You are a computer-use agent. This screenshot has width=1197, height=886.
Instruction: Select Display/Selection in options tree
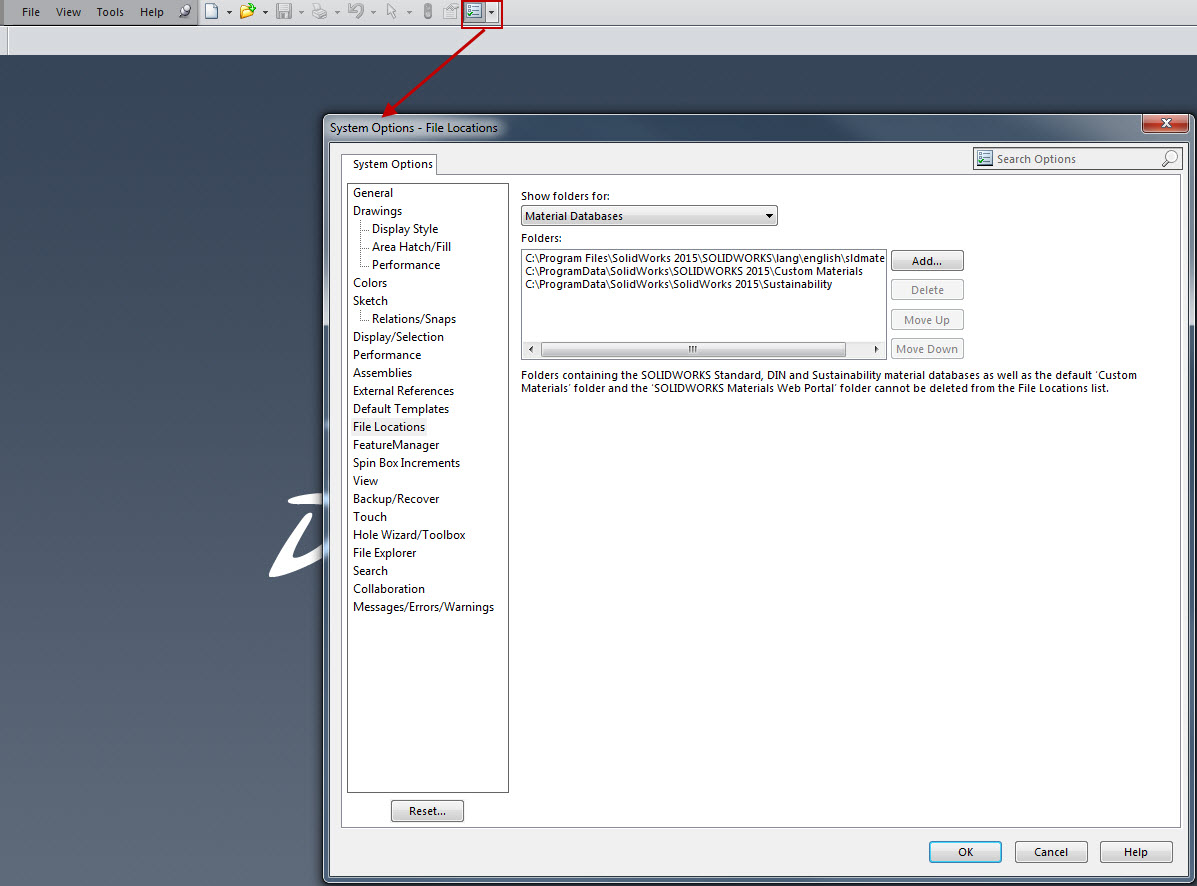[x=398, y=337]
